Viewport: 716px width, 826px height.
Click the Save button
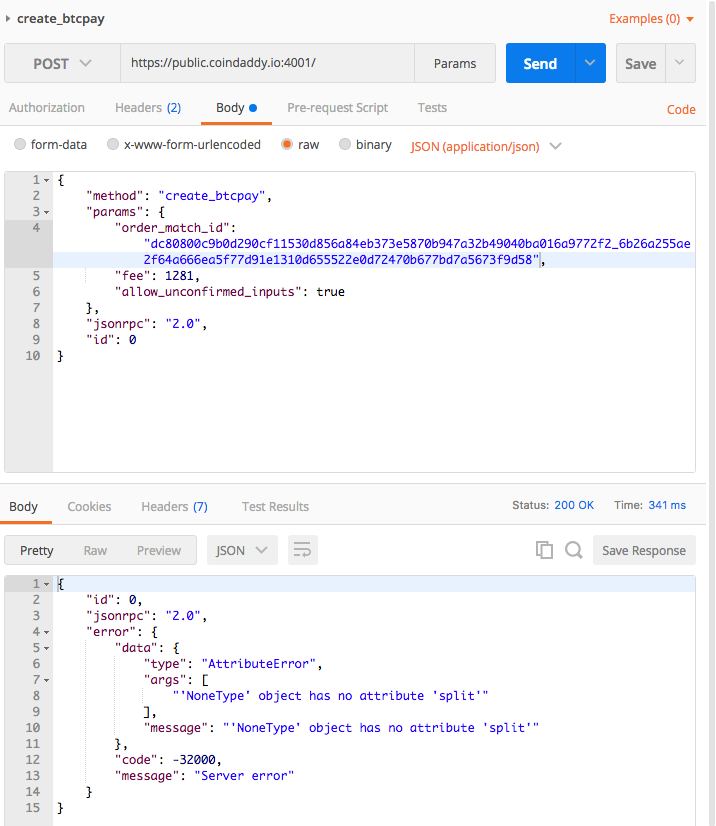tap(641, 63)
